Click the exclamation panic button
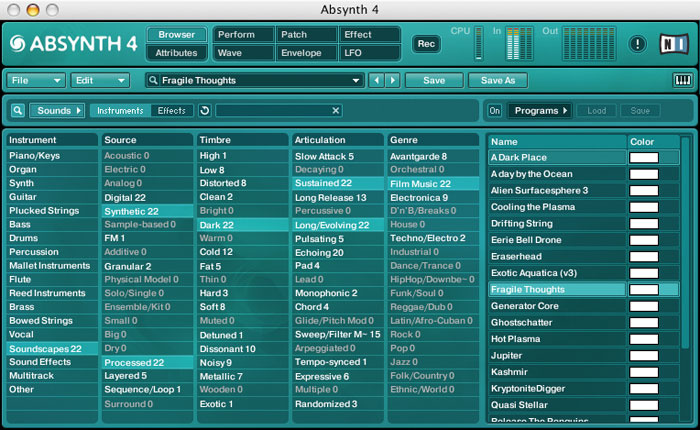Viewport: 700px width, 430px height. point(638,44)
